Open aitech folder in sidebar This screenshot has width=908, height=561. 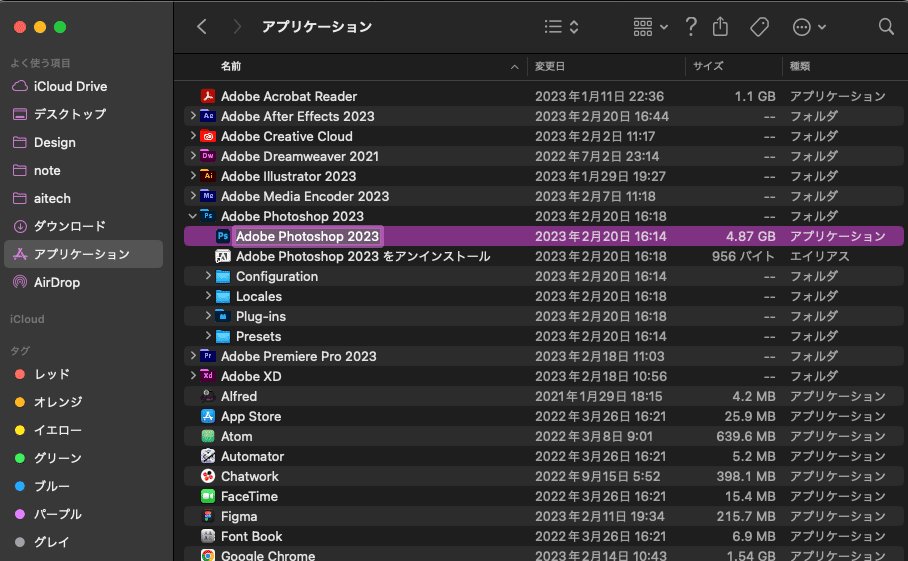83,198
